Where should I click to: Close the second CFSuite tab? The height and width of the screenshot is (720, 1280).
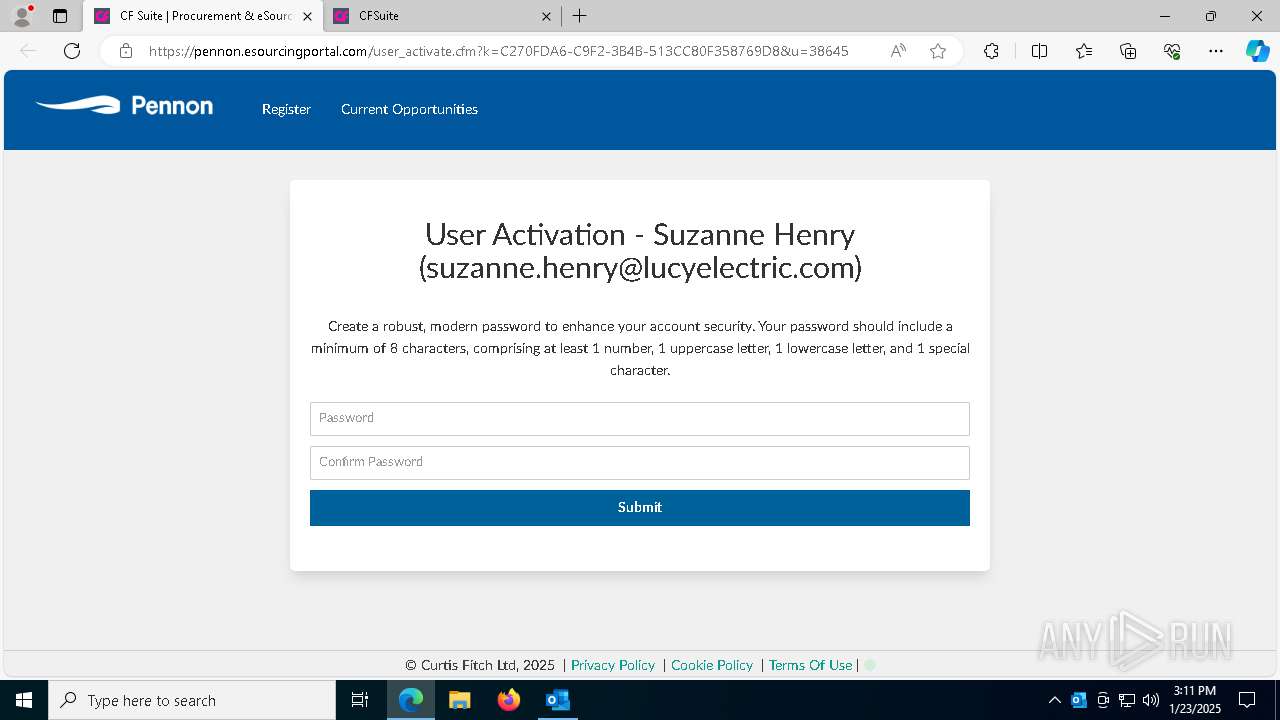[546, 16]
